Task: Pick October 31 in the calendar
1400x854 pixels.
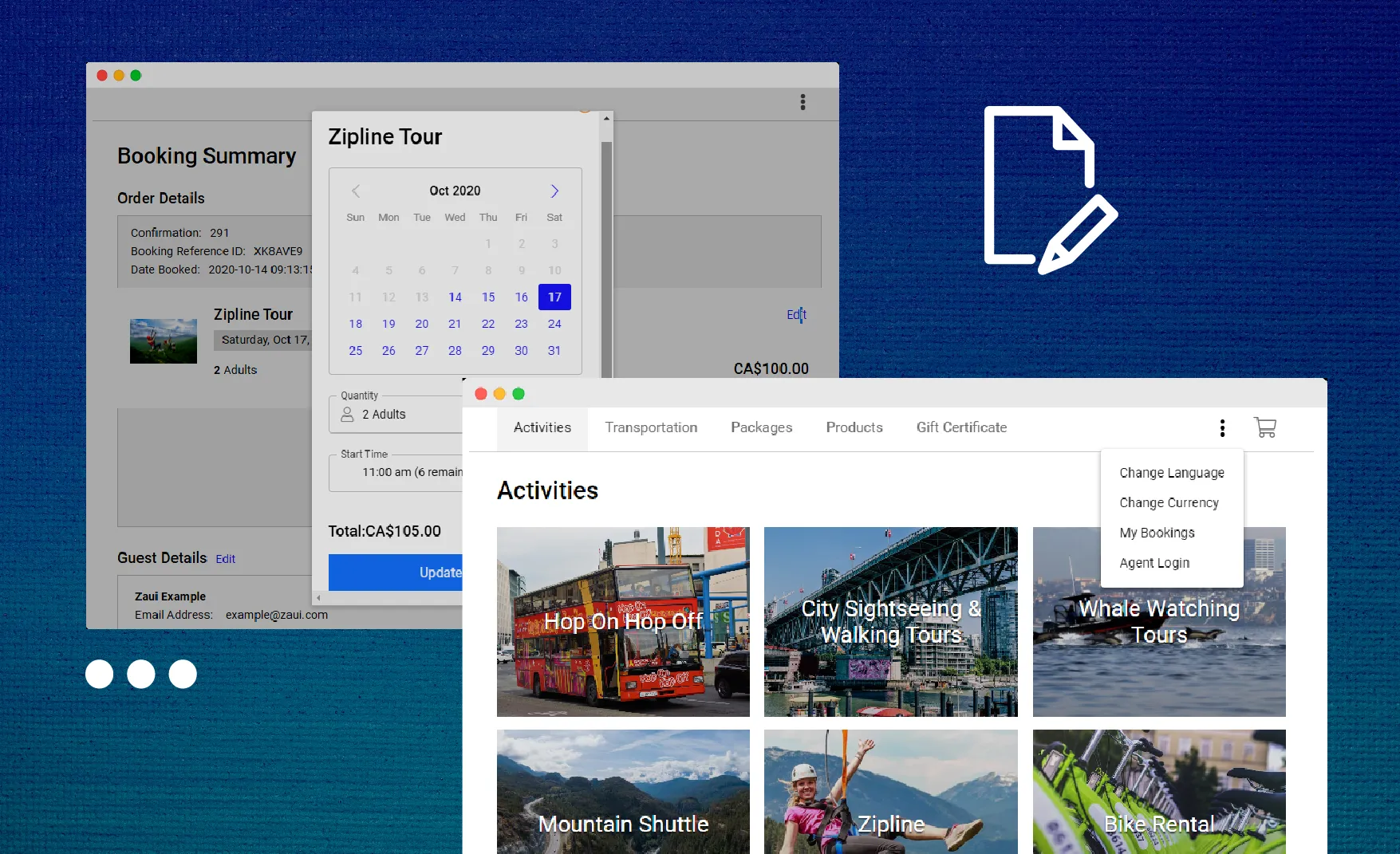Action: 554,350
